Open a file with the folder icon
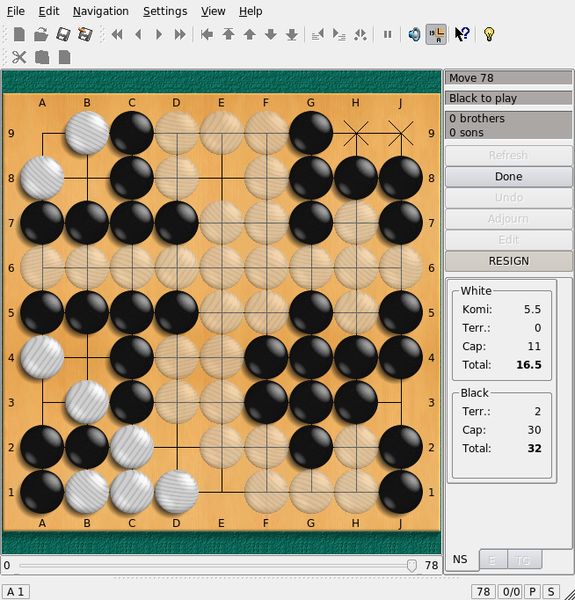Viewport: 575px width, 600px height. pyautogui.click(x=41, y=35)
